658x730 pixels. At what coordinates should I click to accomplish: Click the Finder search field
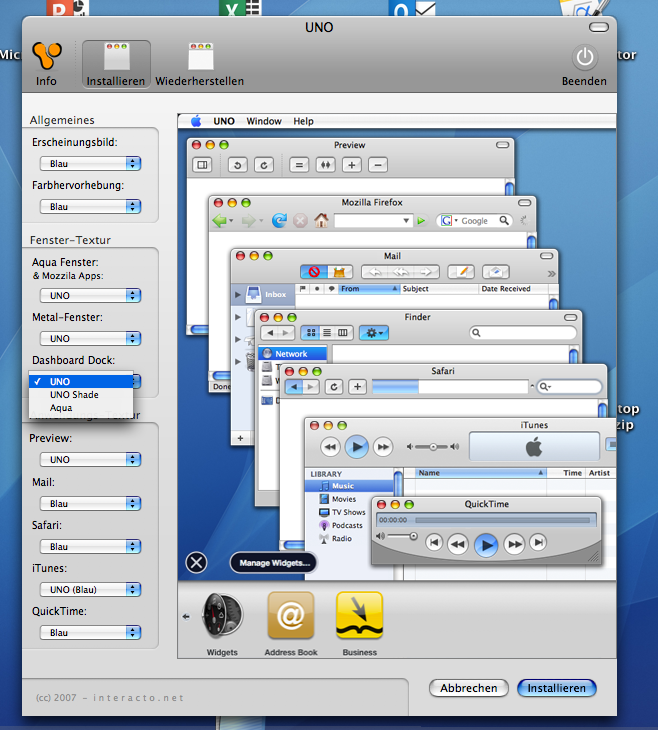pyautogui.click(x=523, y=332)
